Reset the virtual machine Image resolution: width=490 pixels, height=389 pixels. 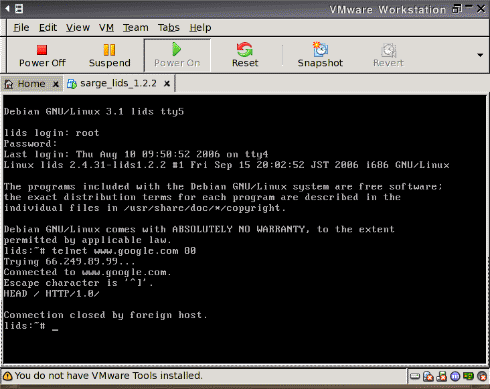[x=245, y=55]
